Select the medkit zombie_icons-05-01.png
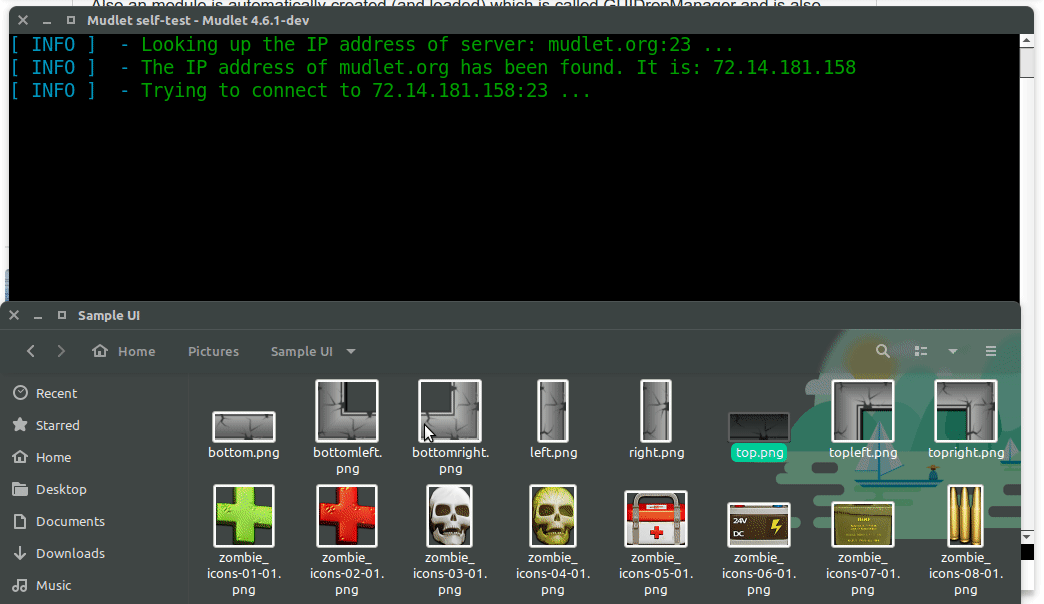Viewport: 1044px width, 604px height. pos(656,519)
